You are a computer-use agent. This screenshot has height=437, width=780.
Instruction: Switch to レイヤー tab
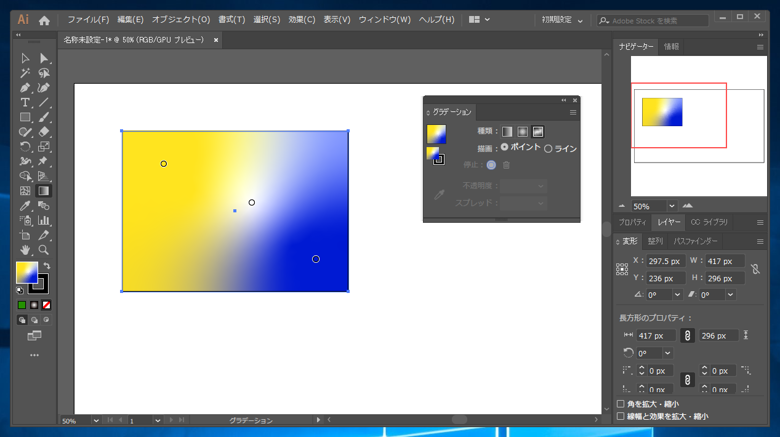668,222
